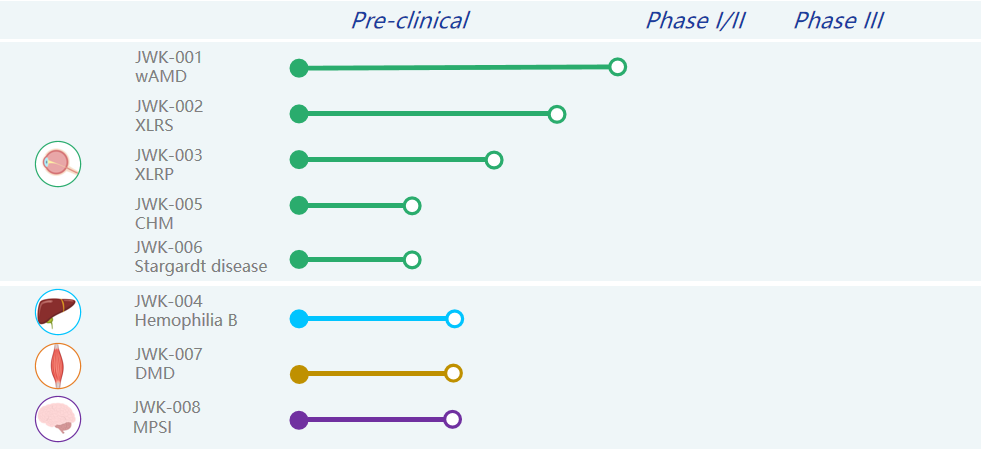Click the hollow end marker of JWK-005 CHM bar
This screenshot has height=449, width=983.
point(412,205)
